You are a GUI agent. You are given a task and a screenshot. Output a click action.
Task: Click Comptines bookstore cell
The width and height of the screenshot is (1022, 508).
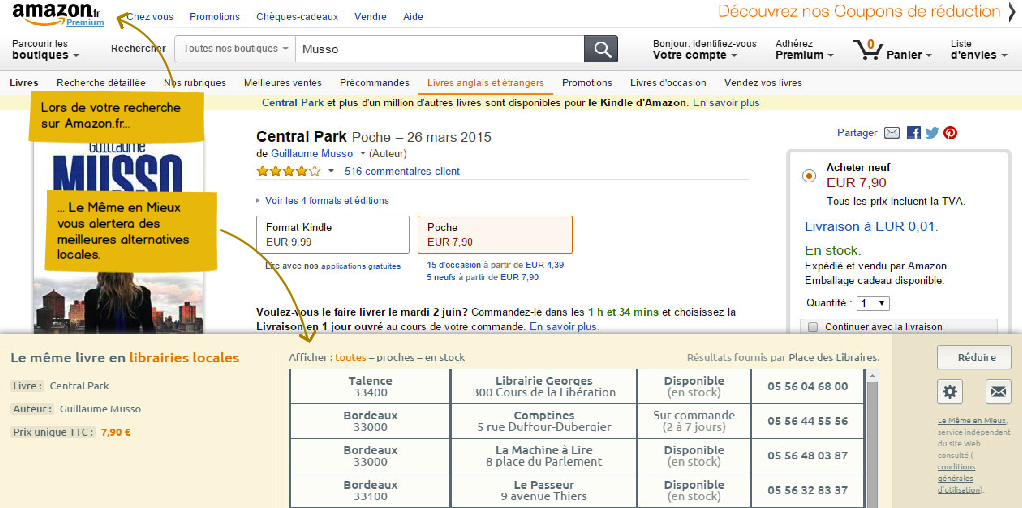(544, 421)
